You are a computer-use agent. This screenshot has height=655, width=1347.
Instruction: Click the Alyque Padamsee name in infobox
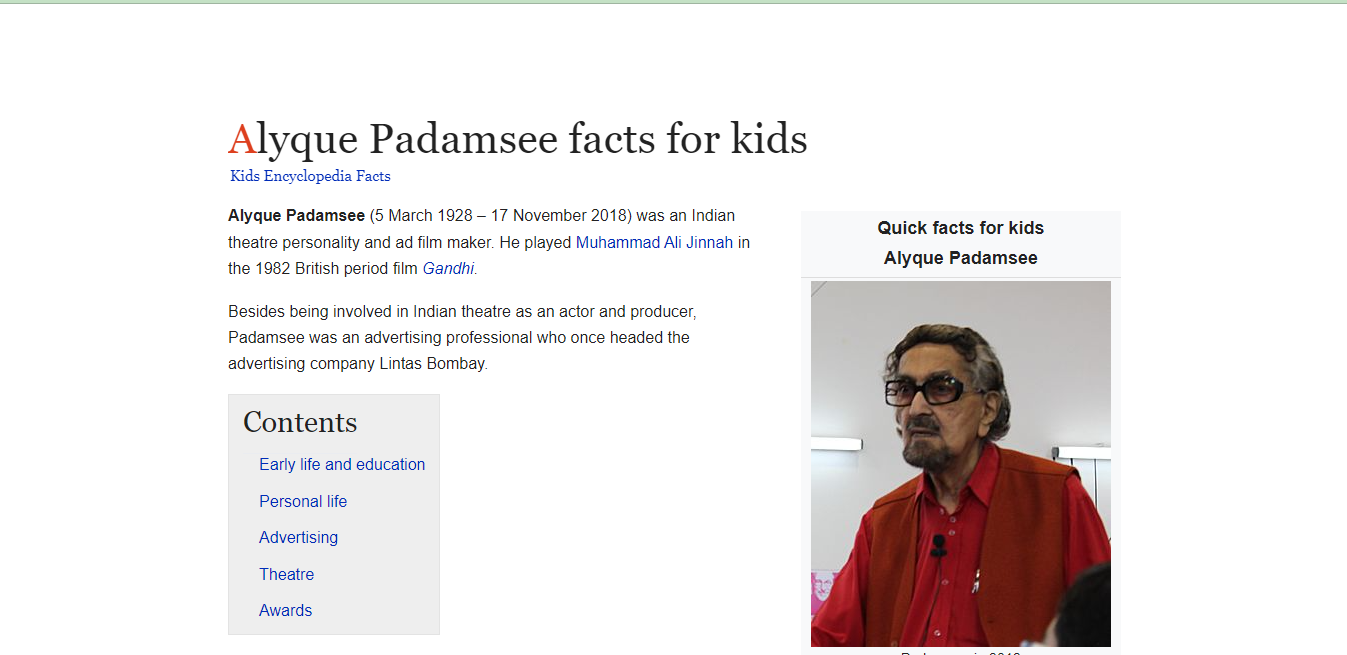[960, 258]
